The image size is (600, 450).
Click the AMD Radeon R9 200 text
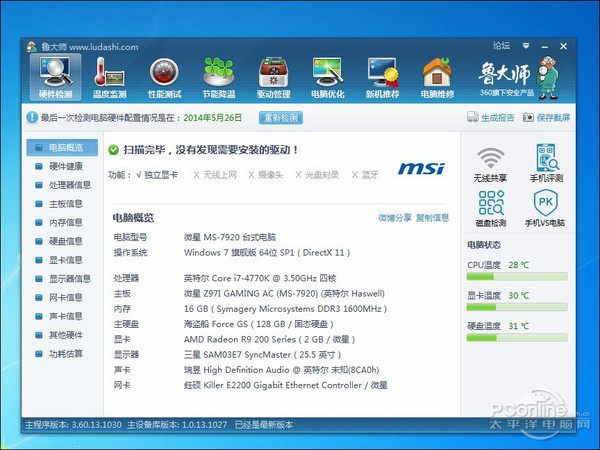click(x=269, y=339)
